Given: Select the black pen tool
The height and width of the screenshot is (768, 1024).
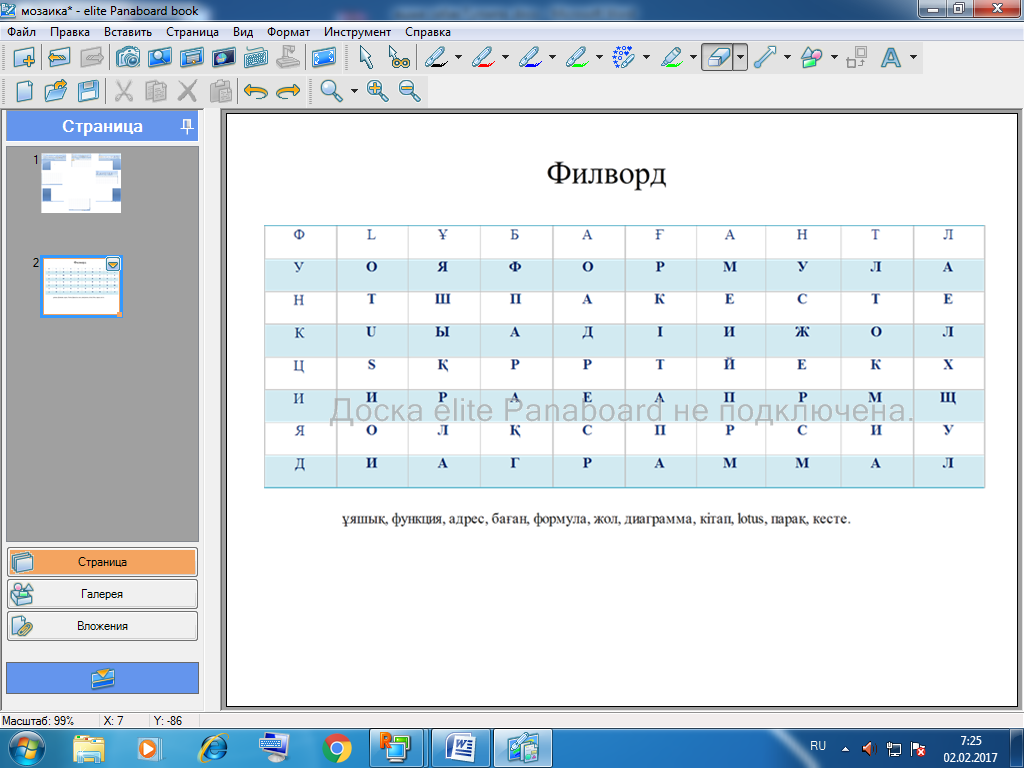Looking at the screenshot, I should [436, 58].
